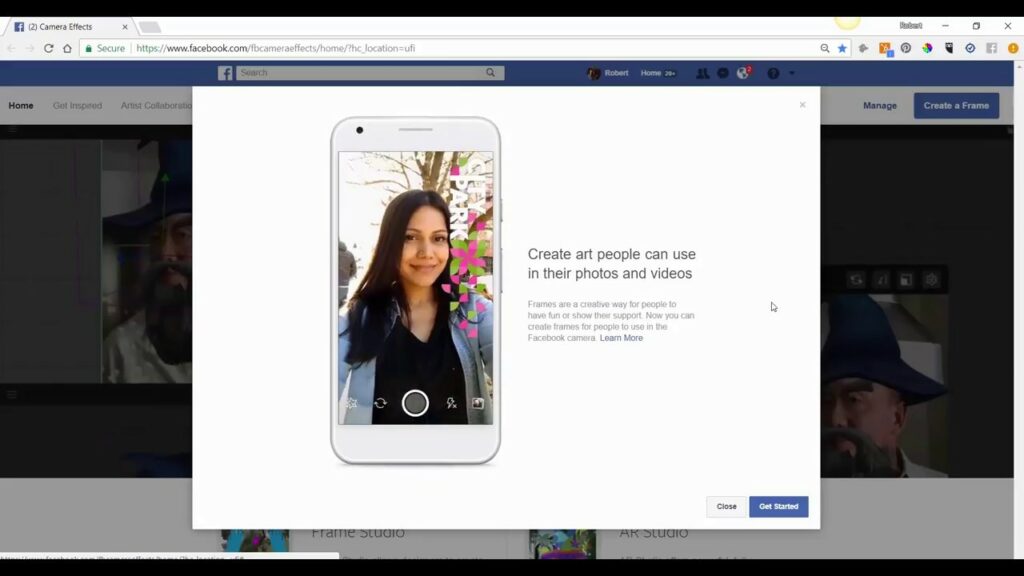Select the address bar URL
This screenshot has height=576, width=1024.
pos(276,48)
